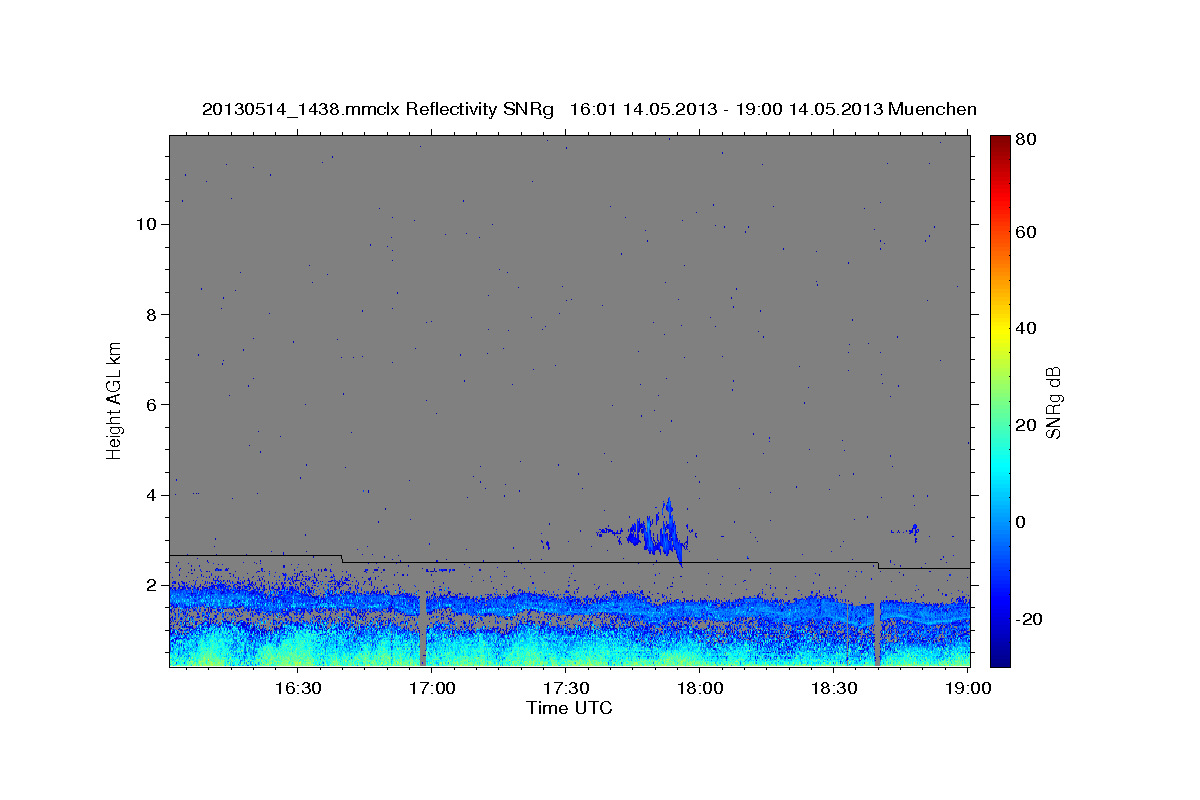Viewport: 1200px width, 800px height.
Task: Click the 17:30 time tick label
Action: (565, 689)
